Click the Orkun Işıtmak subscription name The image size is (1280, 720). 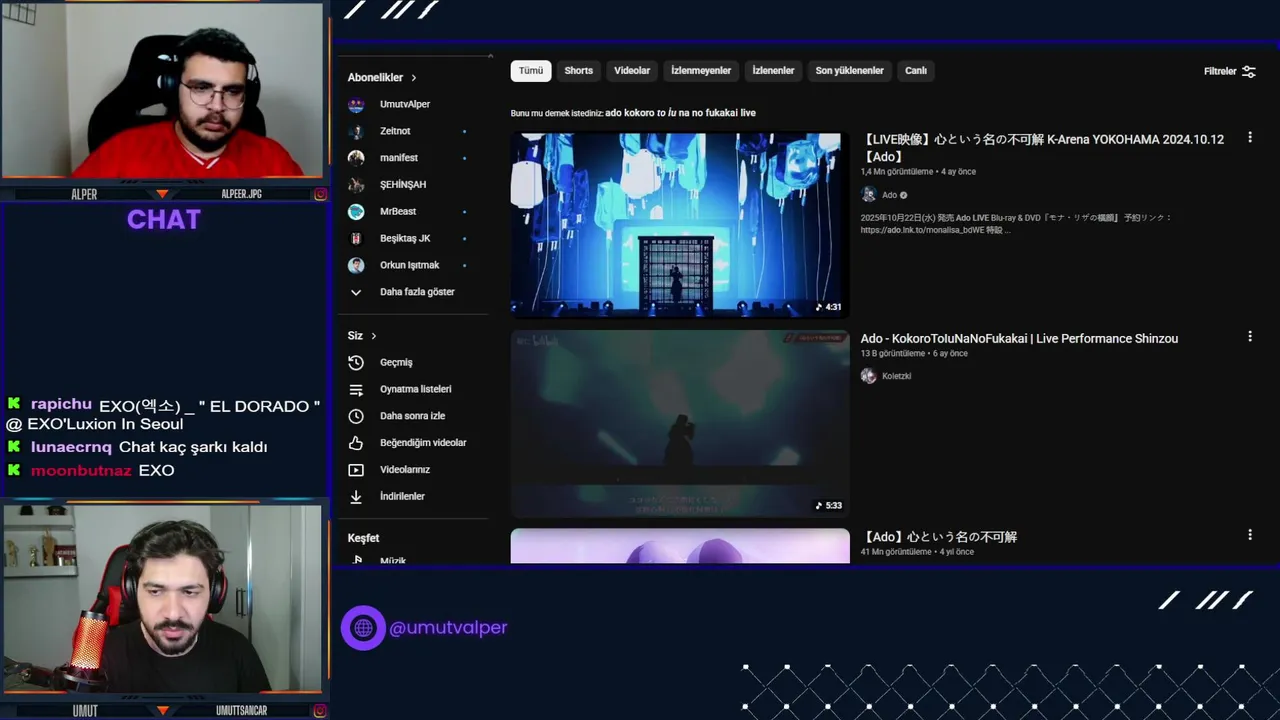(410, 265)
